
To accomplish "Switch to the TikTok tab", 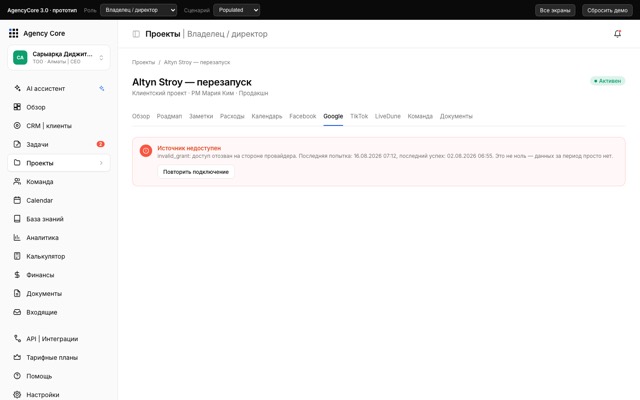I will click(359, 116).
